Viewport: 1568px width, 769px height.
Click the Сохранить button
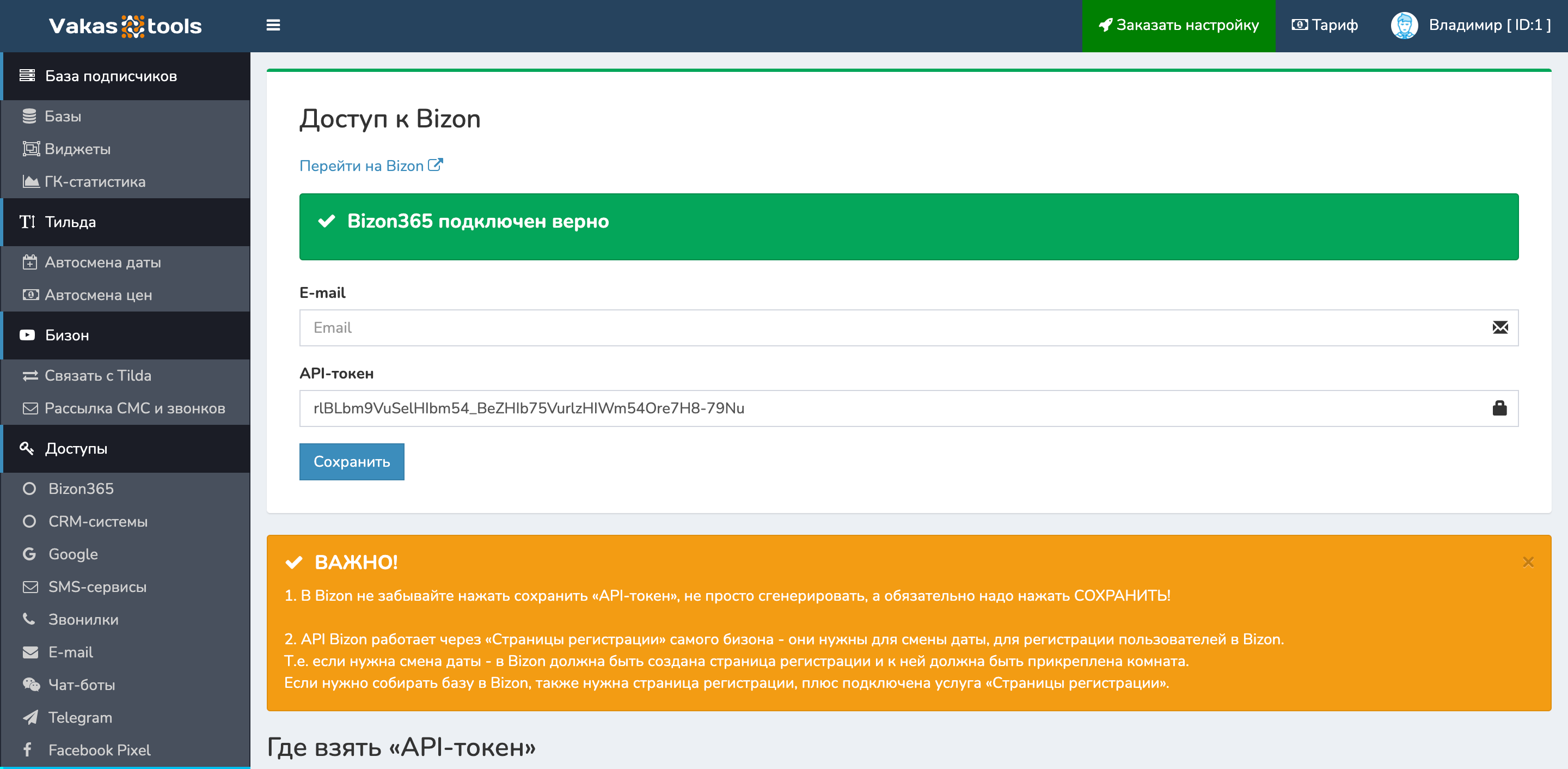pyautogui.click(x=351, y=461)
